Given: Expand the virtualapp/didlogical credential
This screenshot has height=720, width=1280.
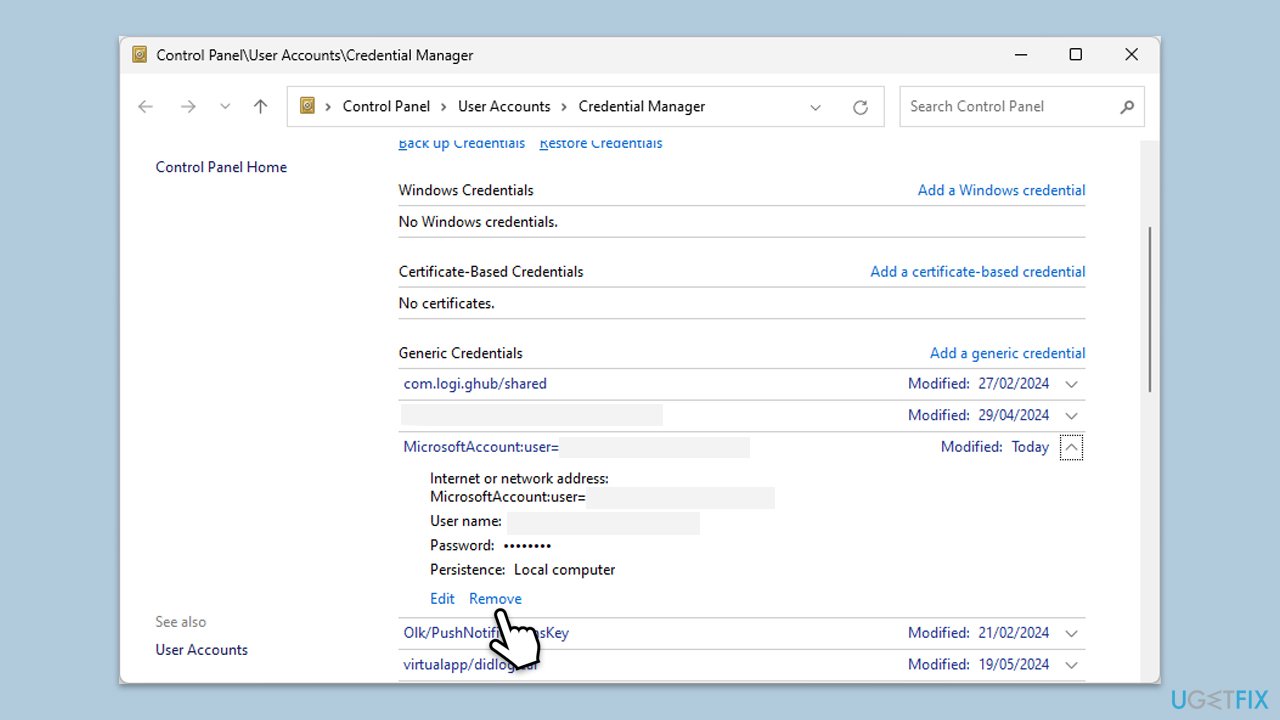Looking at the screenshot, I should coord(1071,664).
